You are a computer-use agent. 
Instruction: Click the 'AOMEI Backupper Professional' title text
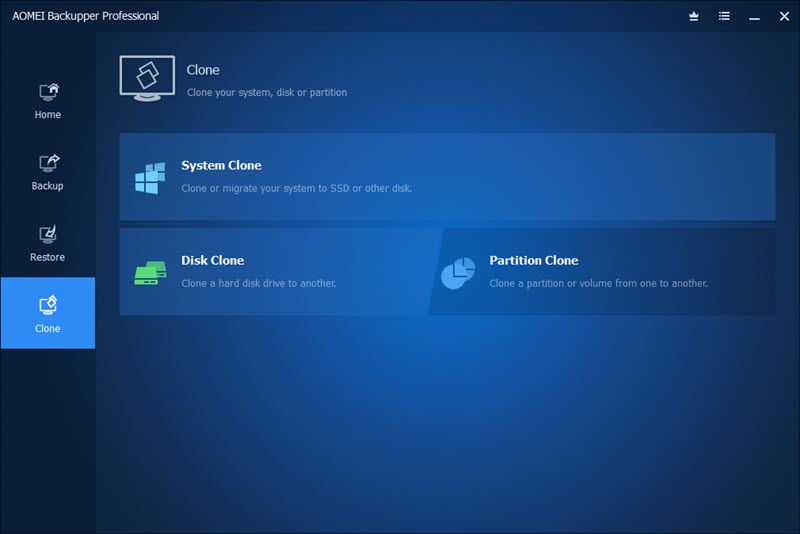point(86,16)
